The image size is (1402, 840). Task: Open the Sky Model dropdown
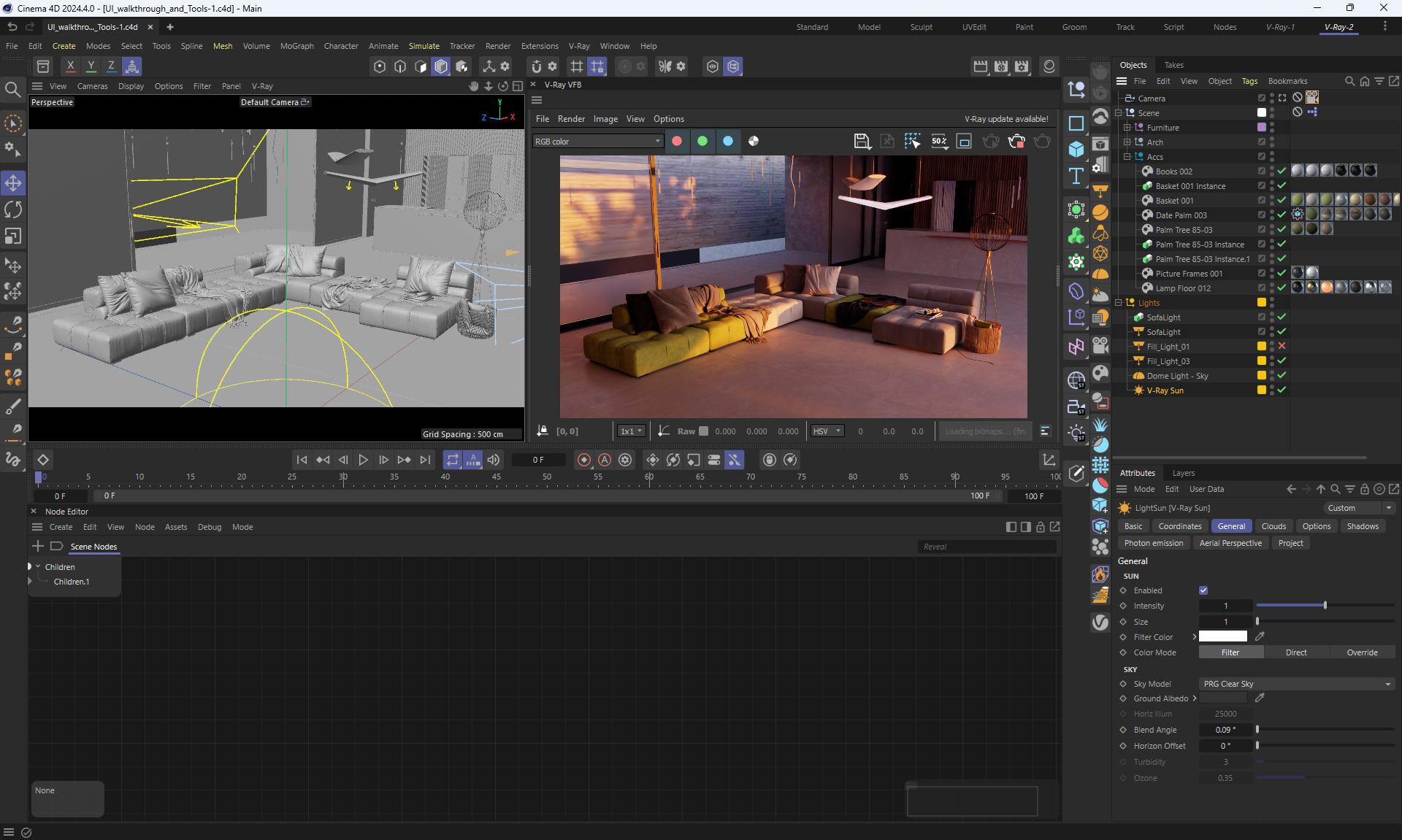click(1296, 684)
